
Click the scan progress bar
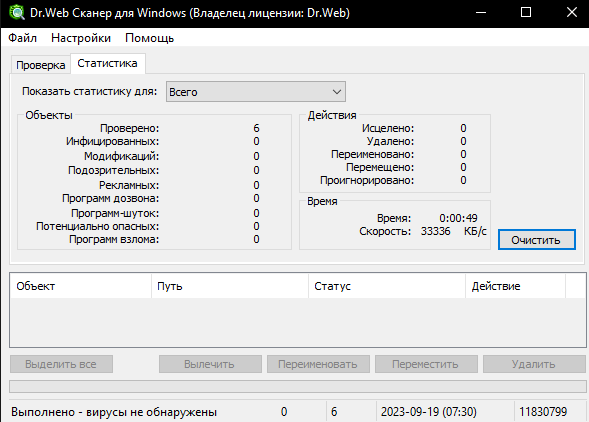(298, 386)
